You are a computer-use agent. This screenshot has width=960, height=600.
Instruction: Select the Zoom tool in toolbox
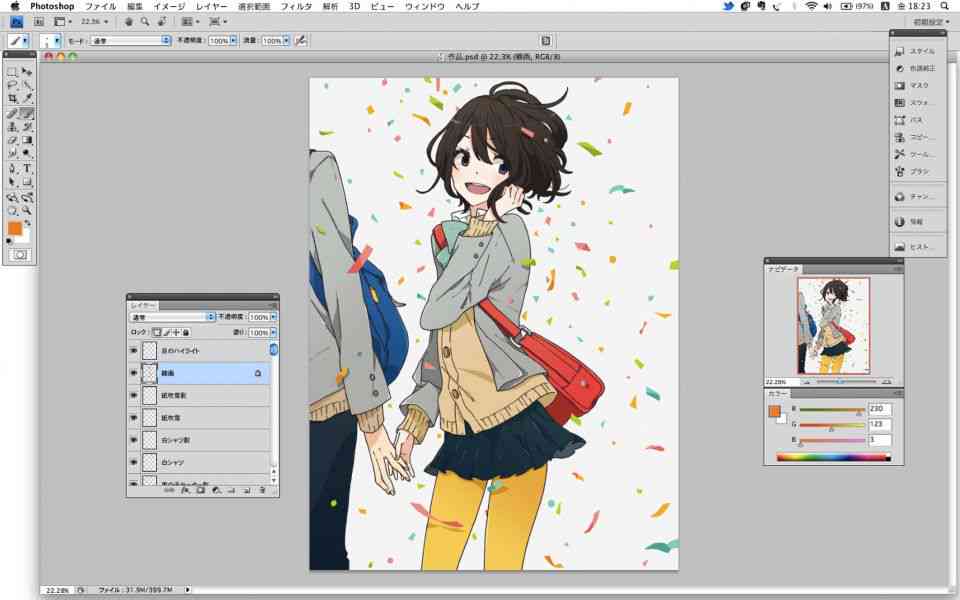tap(27, 211)
